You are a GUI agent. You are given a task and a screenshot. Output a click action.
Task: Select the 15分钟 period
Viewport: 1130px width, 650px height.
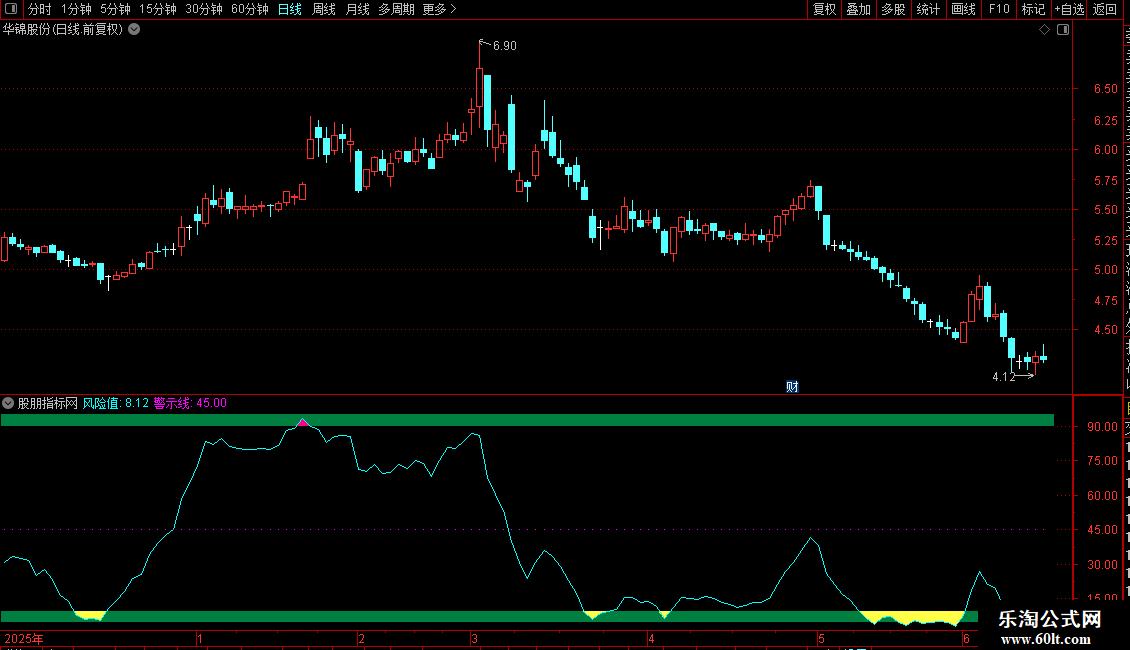point(157,9)
